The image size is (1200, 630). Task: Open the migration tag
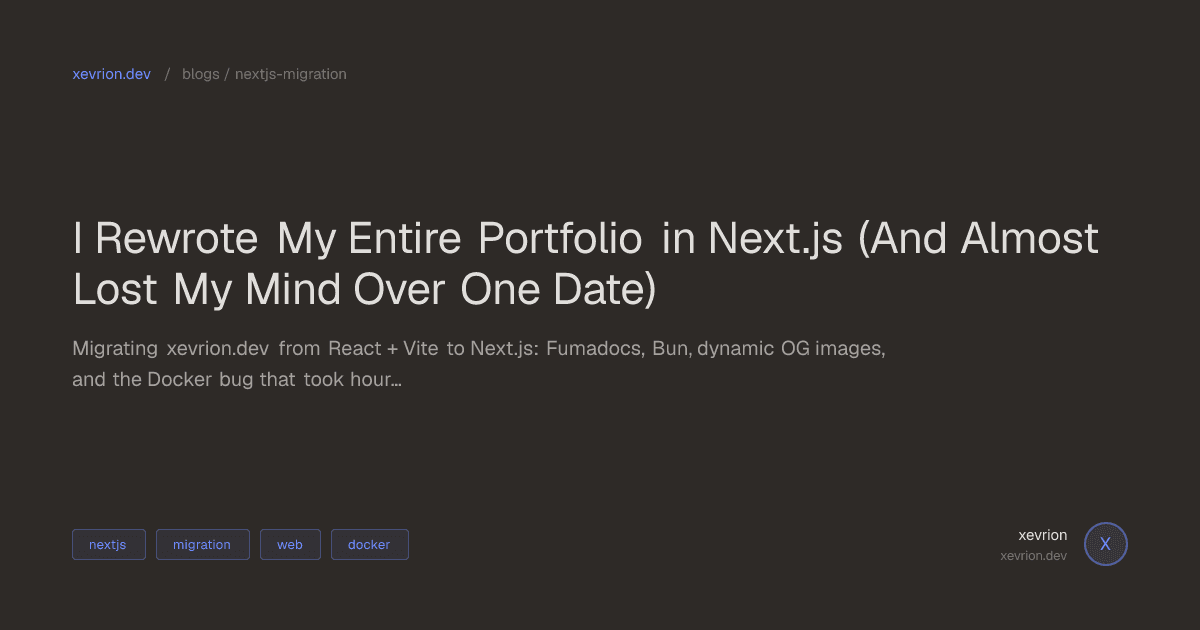(x=202, y=544)
